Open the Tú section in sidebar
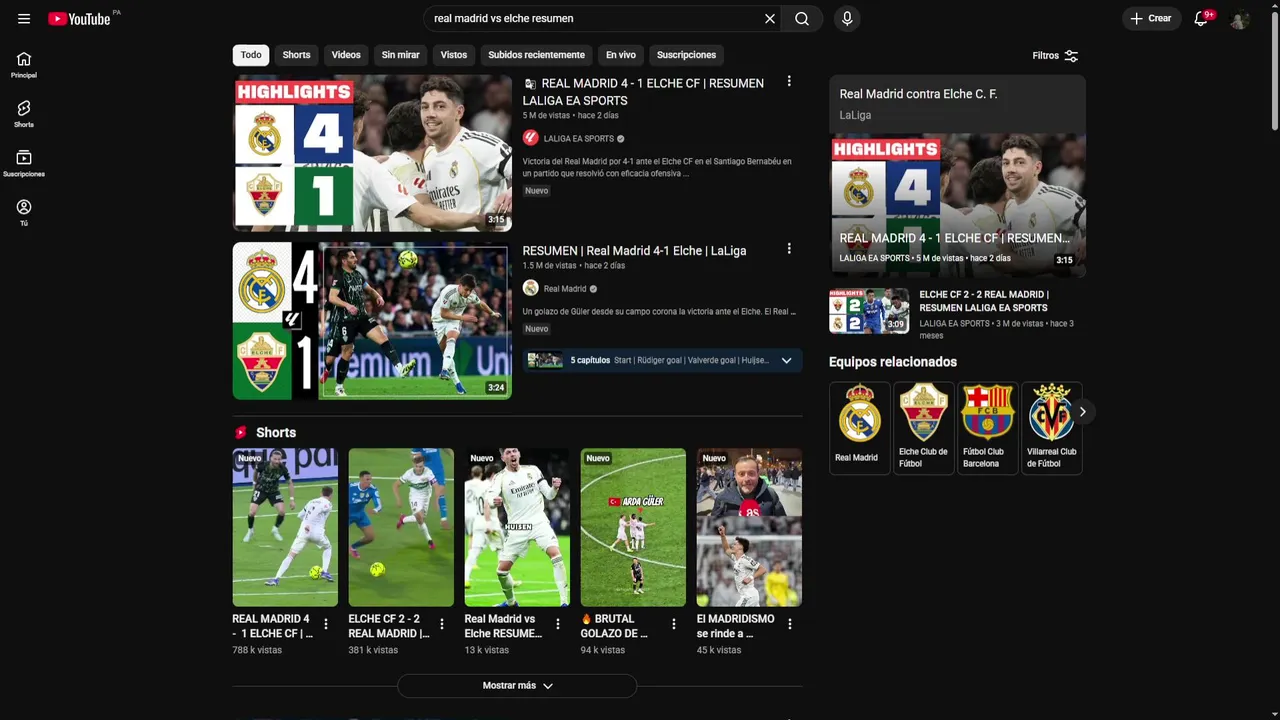 pos(24,212)
